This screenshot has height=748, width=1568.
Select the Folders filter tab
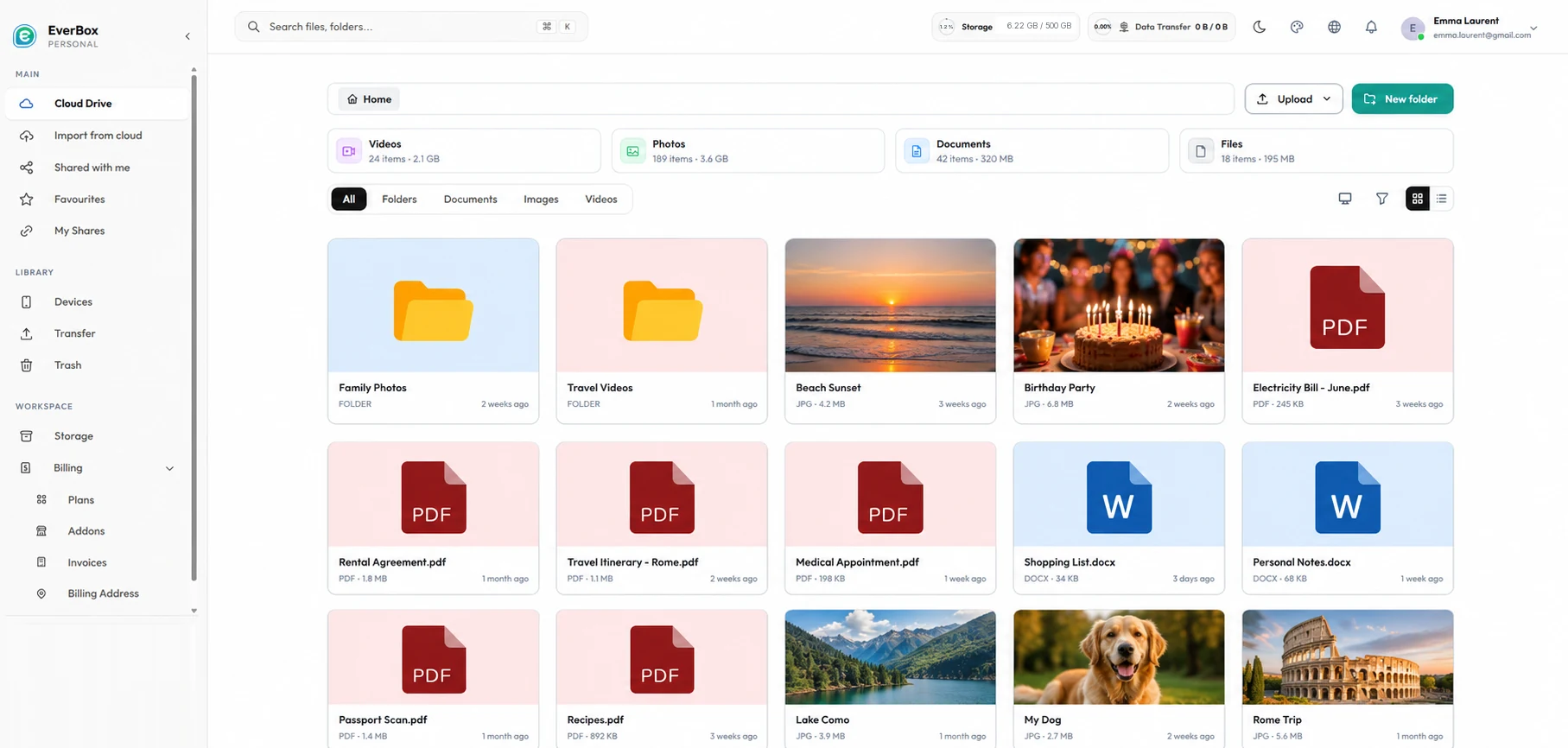[x=399, y=200]
